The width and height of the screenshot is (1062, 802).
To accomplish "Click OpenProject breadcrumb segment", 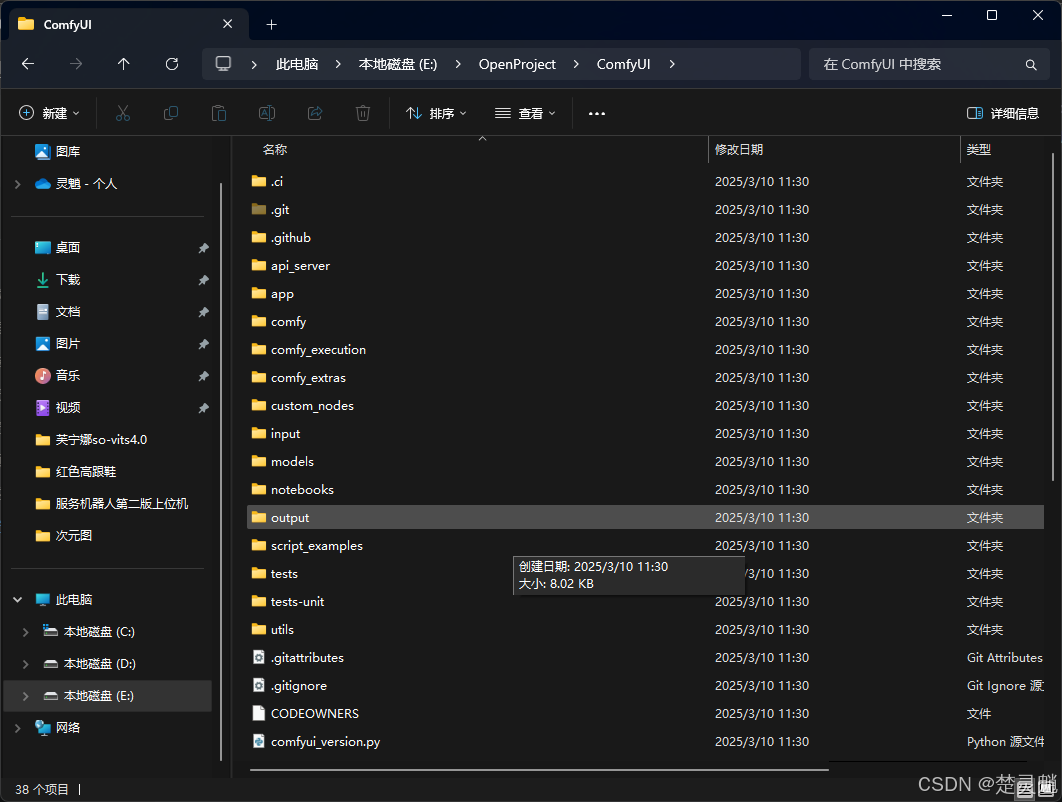I will 517,64.
